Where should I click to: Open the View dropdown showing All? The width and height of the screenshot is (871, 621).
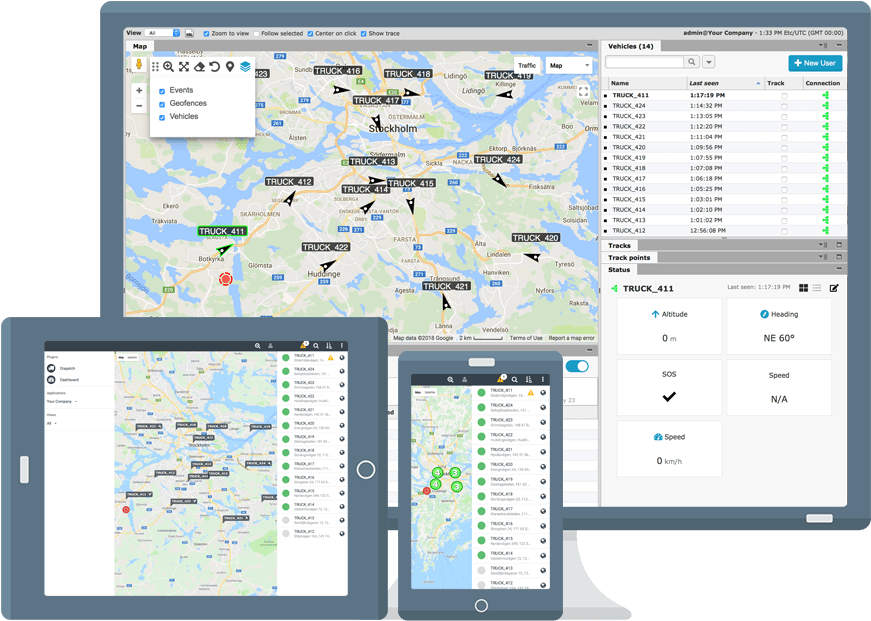(161, 32)
